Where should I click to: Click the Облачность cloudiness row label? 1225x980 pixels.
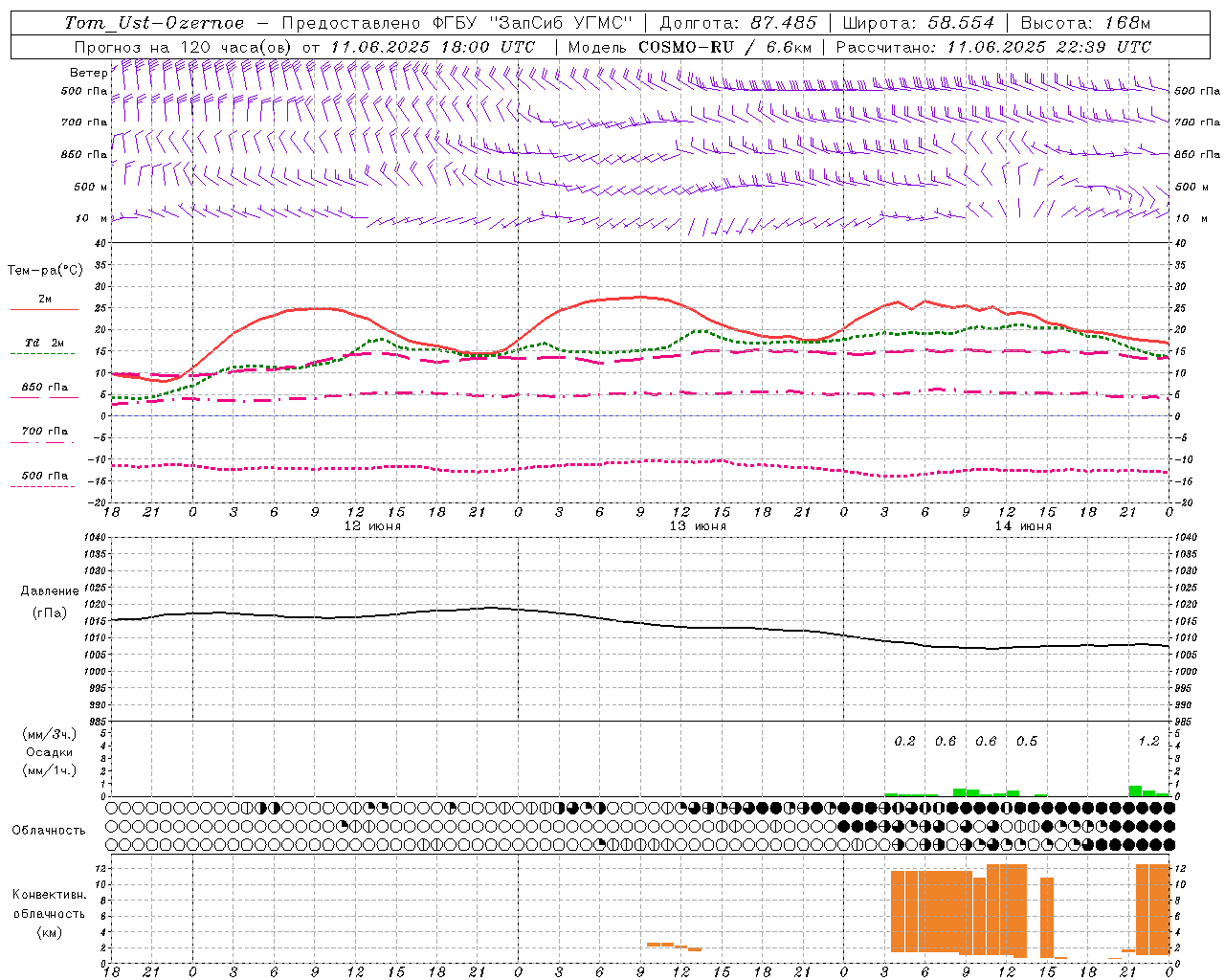pyautogui.click(x=49, y=830)
